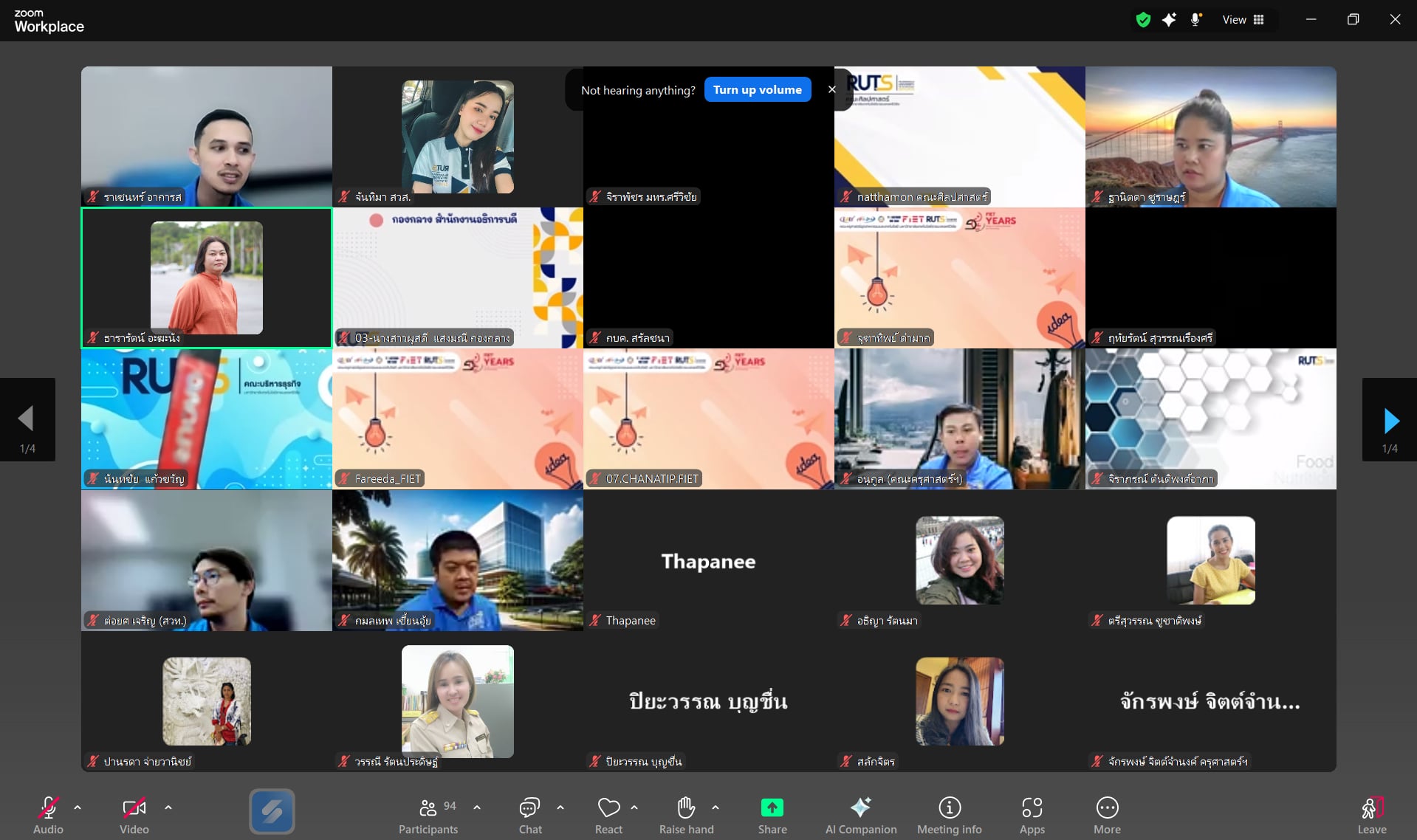Expand the Participants options arrow

pyautogui.click(x=477, y=808)
